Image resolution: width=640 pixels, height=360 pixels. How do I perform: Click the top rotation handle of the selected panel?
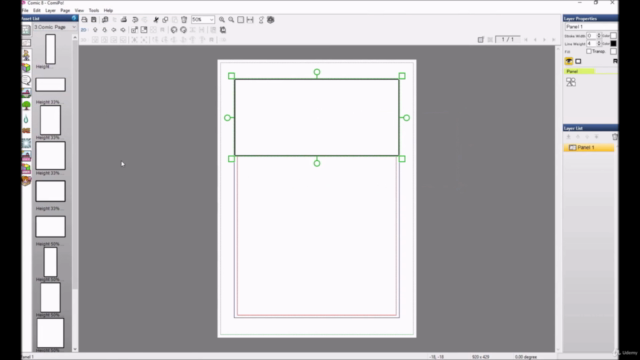317,72
